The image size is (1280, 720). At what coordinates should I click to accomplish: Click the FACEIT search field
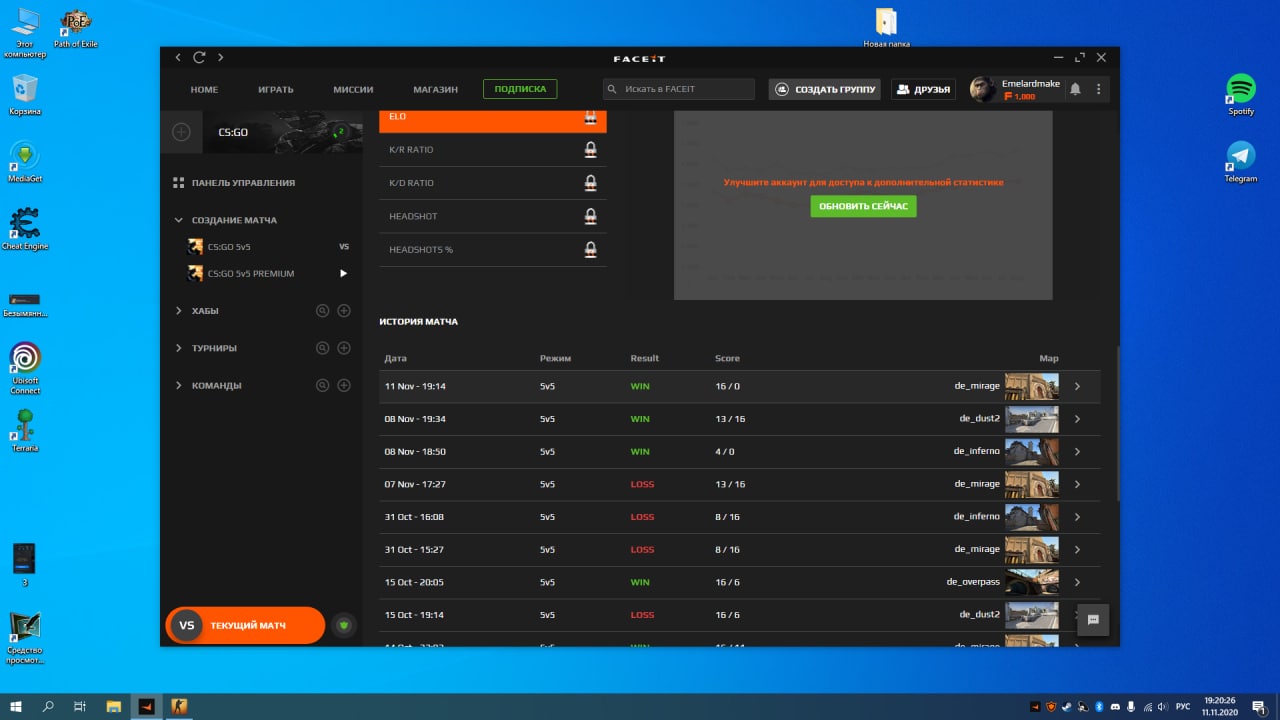pyautogui.click(x=679, y=89)
